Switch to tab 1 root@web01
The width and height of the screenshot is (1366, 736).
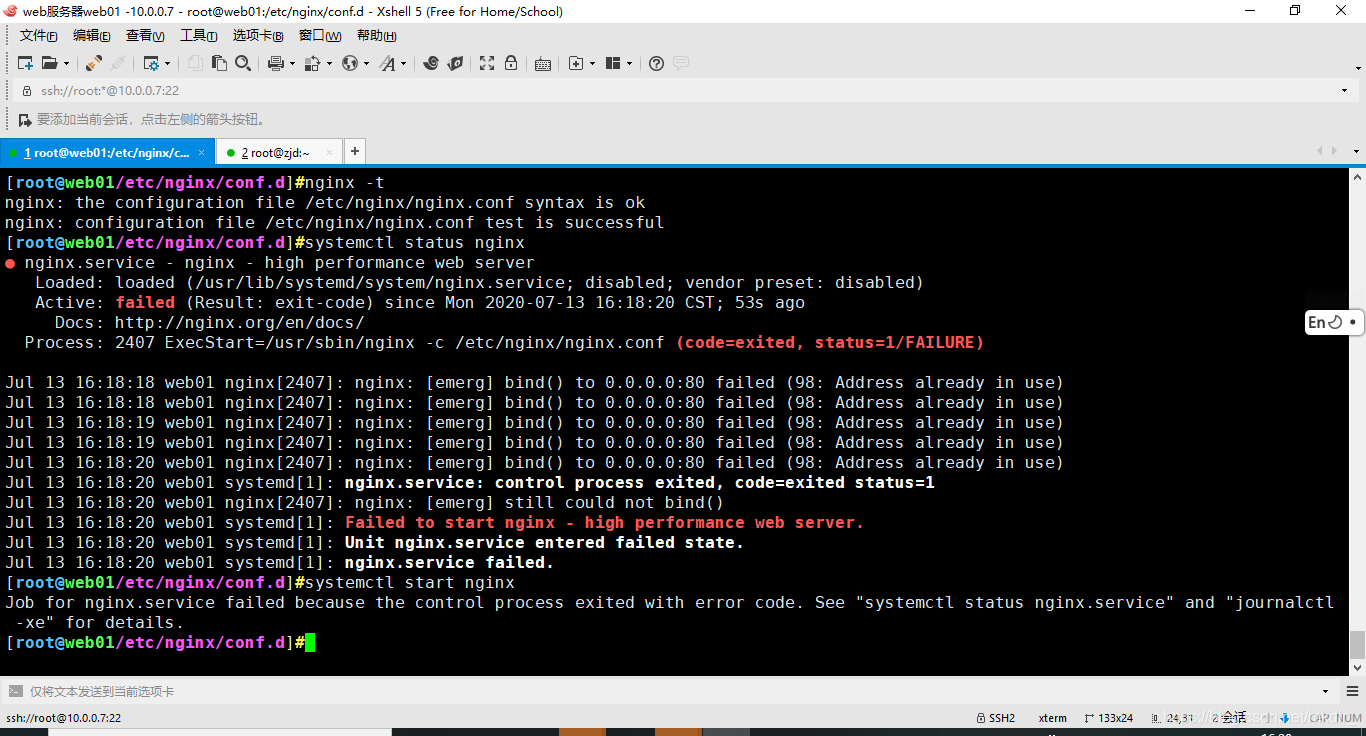tap(106, 152)
